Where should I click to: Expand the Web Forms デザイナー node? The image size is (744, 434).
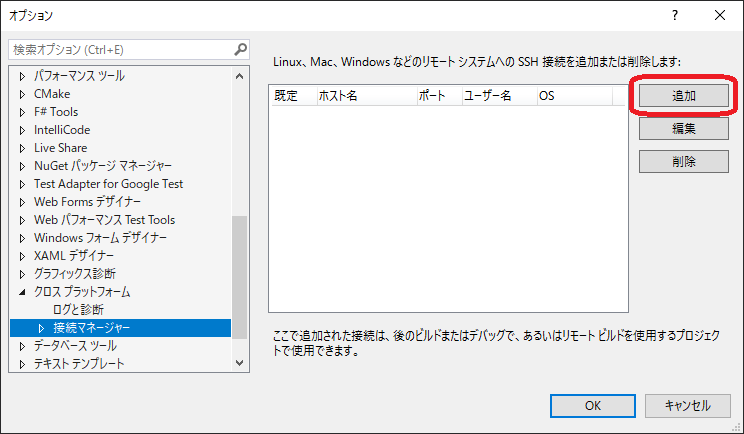click(x=22, y=202)
